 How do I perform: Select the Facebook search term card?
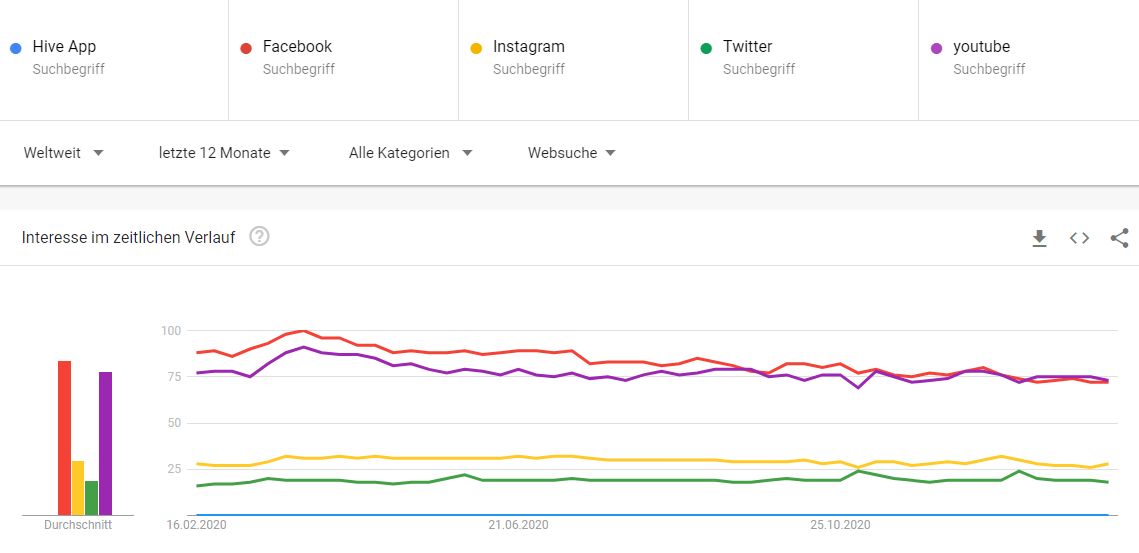point(297,47)
